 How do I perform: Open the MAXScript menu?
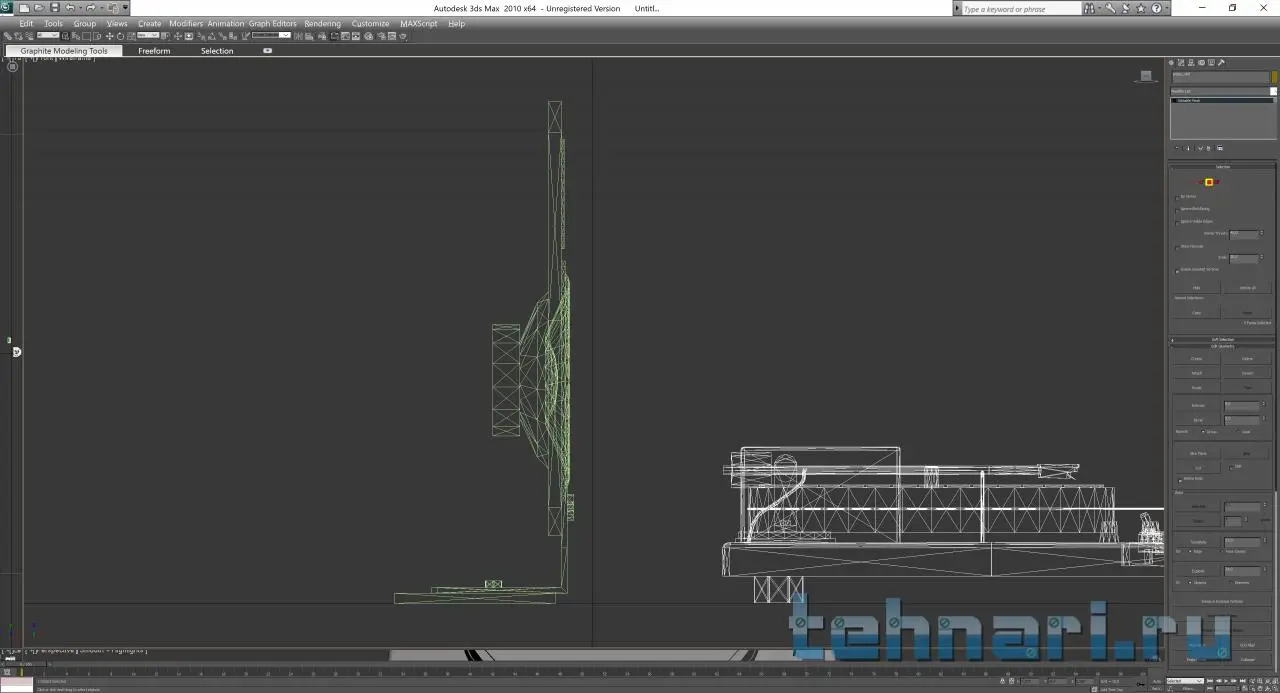point(419,23)
